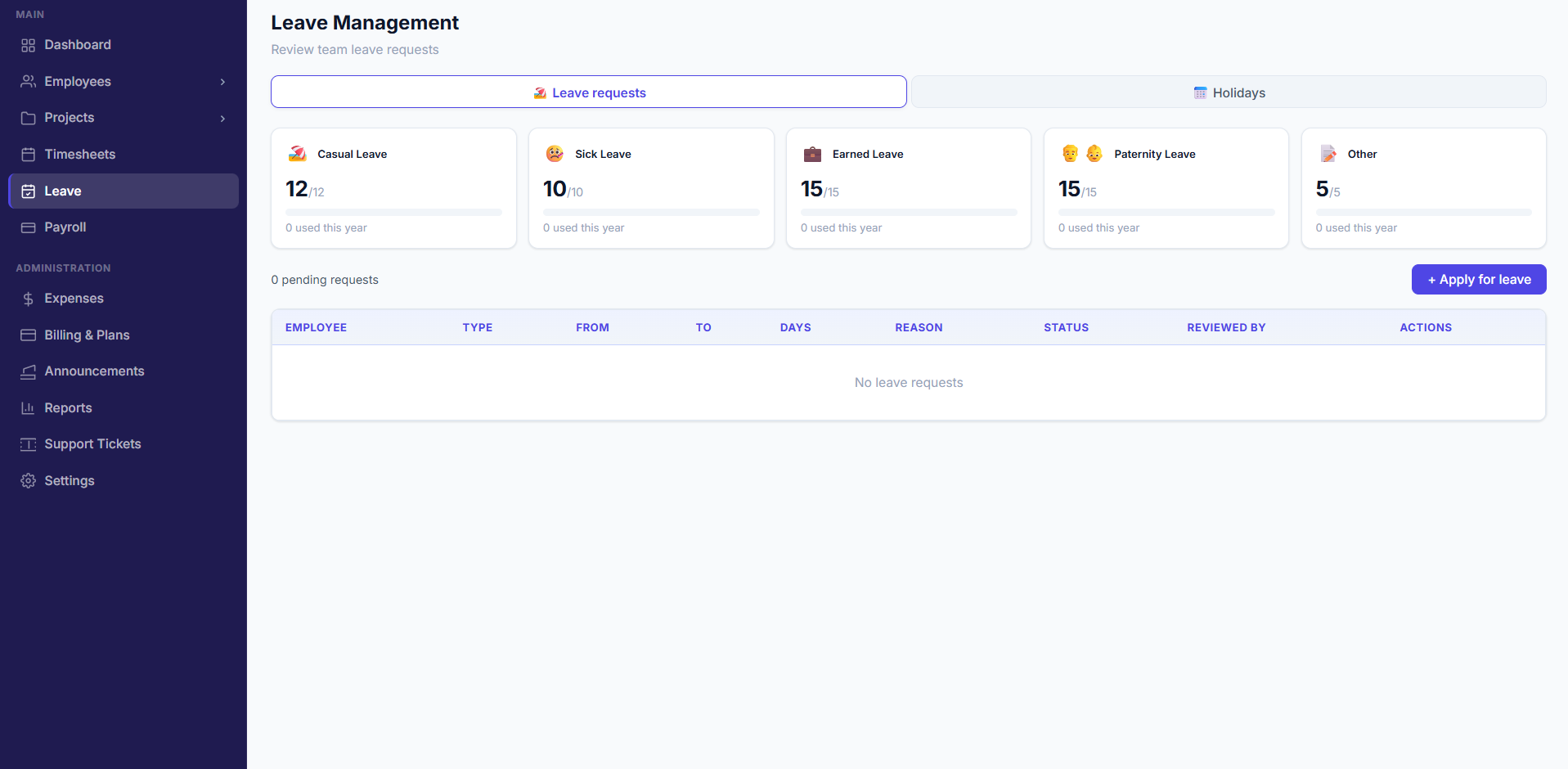Click the 'Leave Management' page heading
Image resolution: width=1568 pixels, height=769 pixels.
(x=365, y=23)
